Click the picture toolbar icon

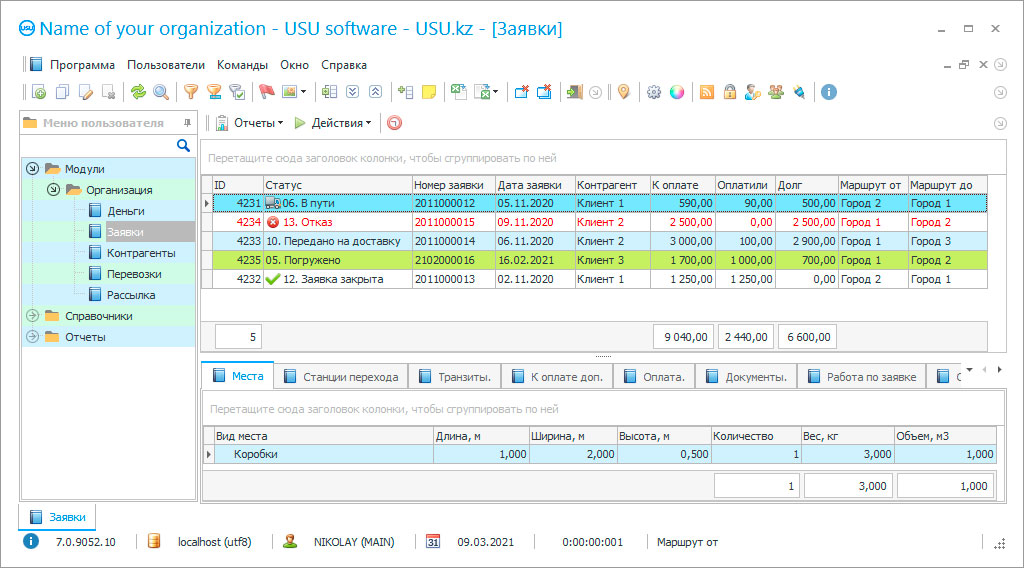point(289,92)
